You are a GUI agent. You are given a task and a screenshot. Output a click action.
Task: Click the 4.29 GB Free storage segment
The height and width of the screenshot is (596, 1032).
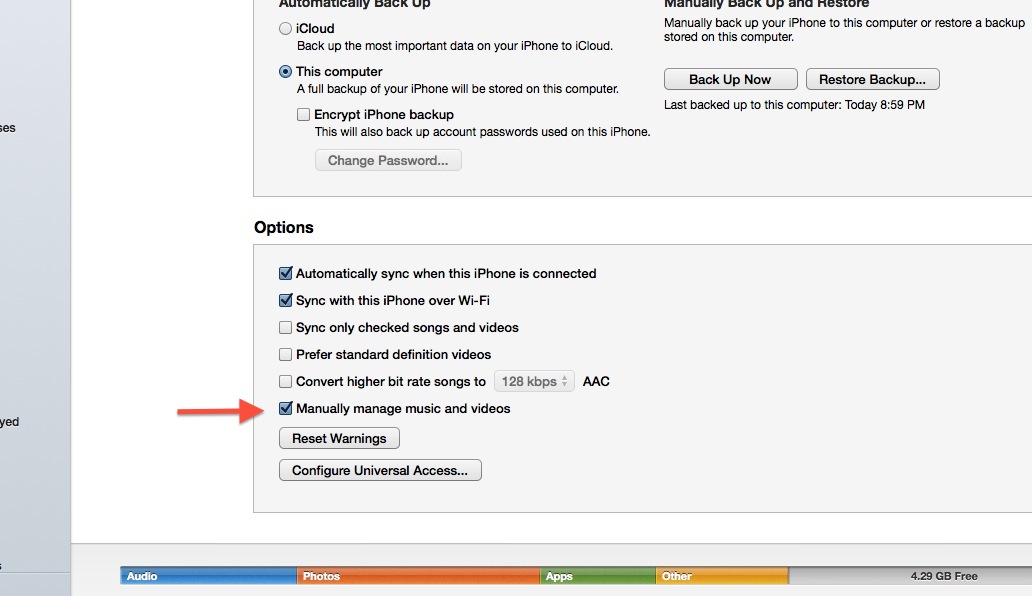[x=908, y=576]
